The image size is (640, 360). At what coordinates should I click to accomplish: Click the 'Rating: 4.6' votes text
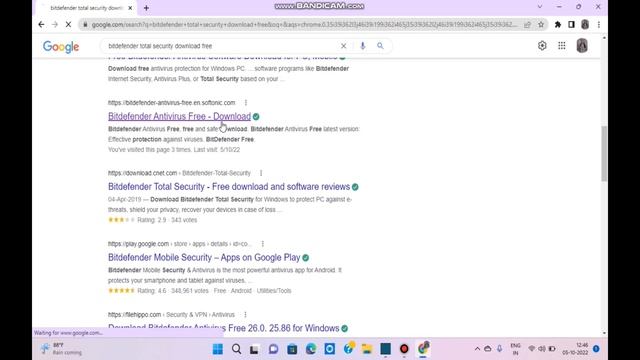173,291
